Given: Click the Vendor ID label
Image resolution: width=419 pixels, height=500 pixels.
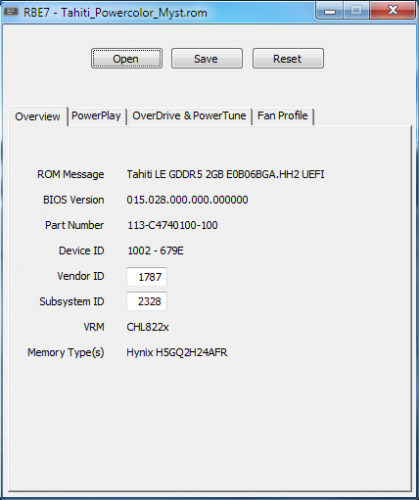Looking at the screenshot, I should coord(81,276).
